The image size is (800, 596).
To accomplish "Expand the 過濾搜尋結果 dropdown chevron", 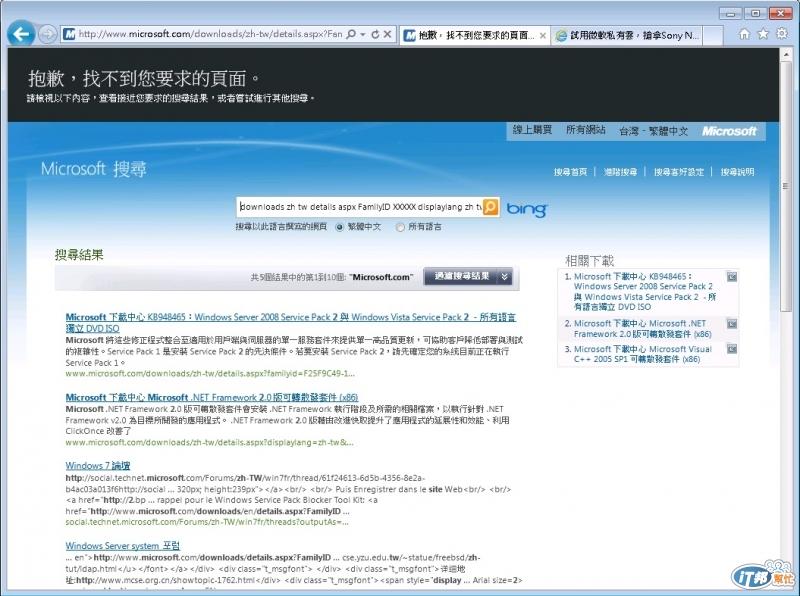I will coord(505,277).
